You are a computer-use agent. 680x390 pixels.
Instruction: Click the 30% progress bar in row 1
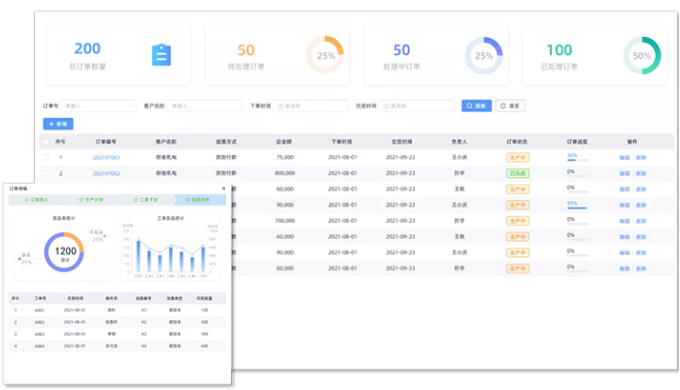(578, 160)
